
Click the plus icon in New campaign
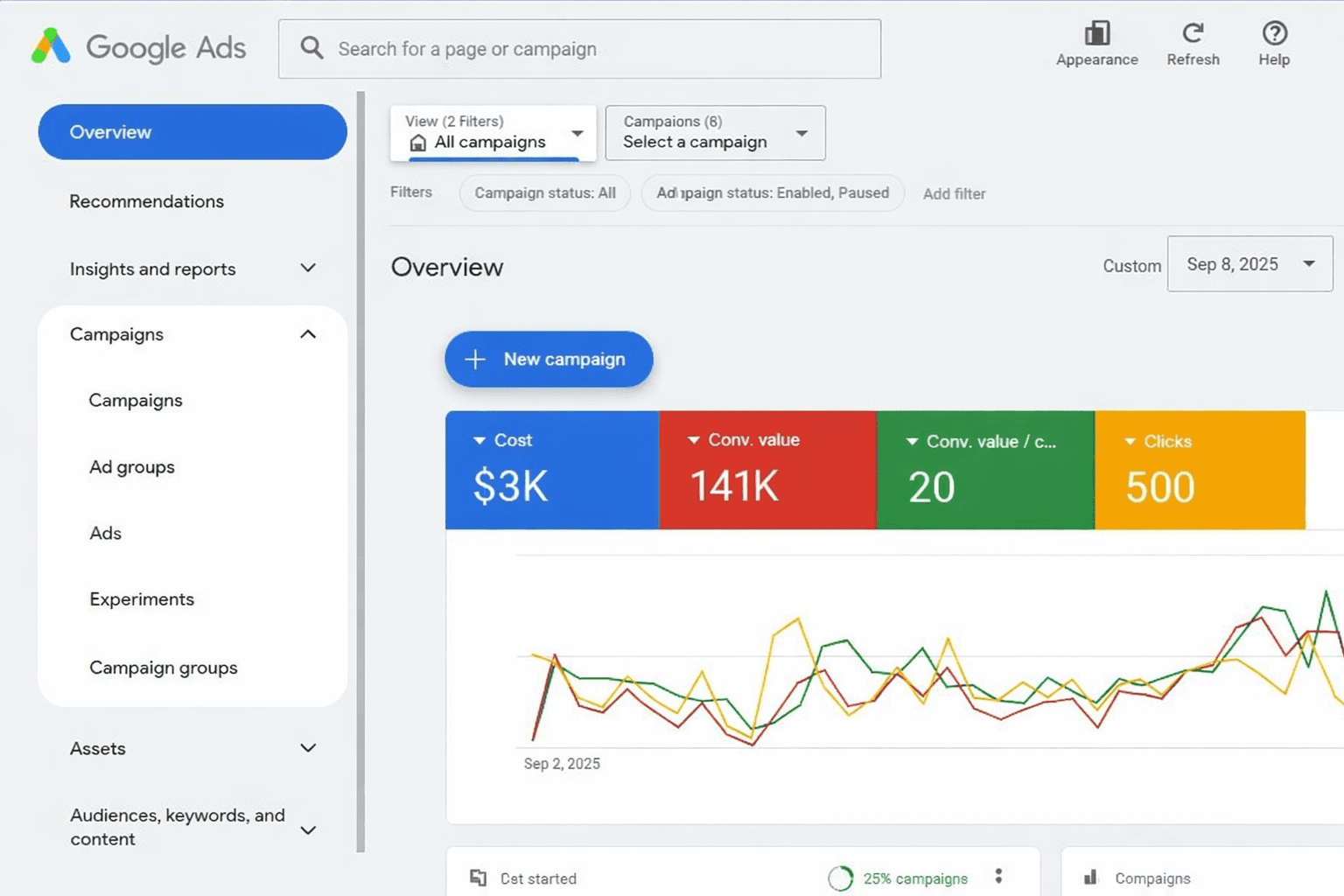tap(475, 359)
